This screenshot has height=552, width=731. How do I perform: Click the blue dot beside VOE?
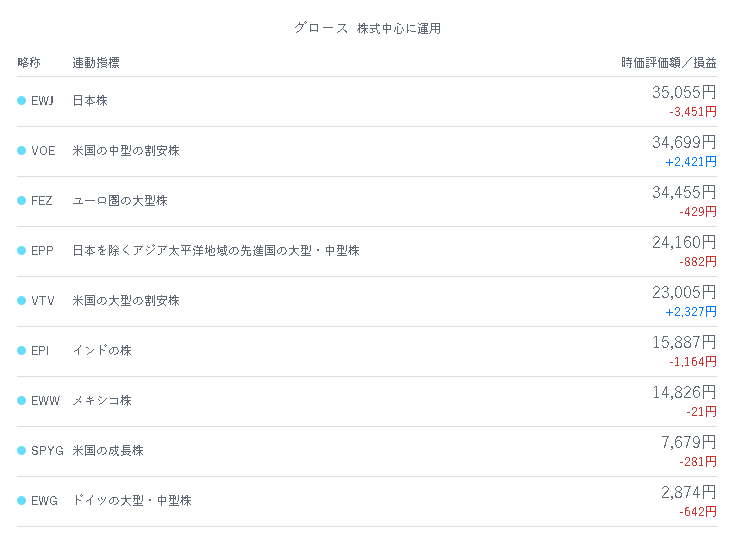[21, 151]
